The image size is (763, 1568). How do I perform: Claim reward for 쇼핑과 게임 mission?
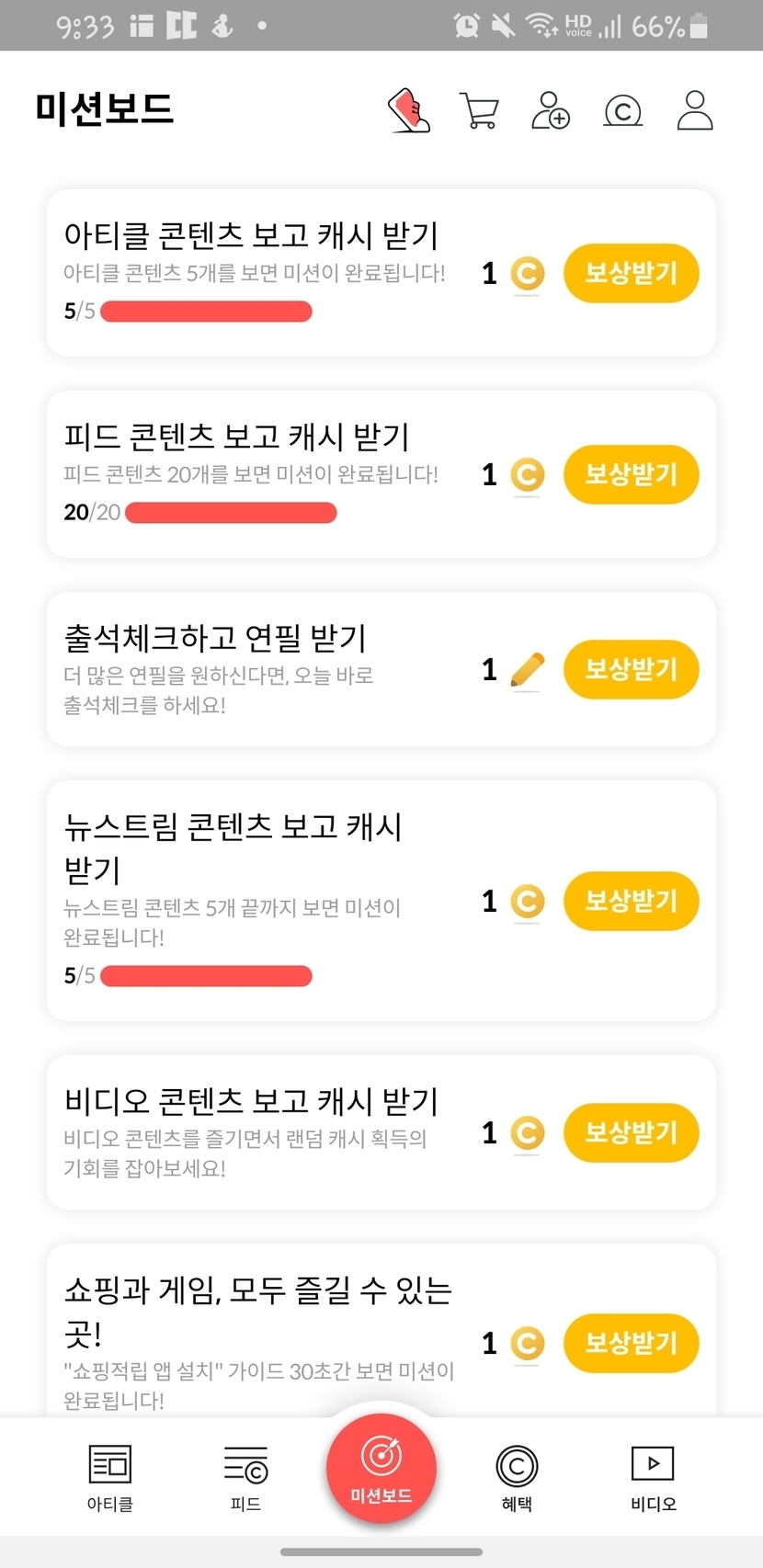coord(631,1343)
